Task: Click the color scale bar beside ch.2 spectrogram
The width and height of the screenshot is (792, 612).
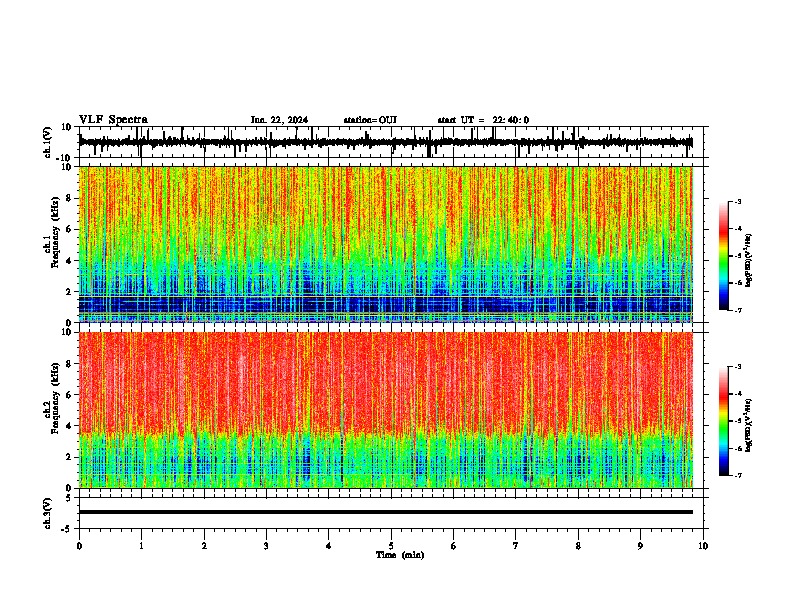Action: 723,421
